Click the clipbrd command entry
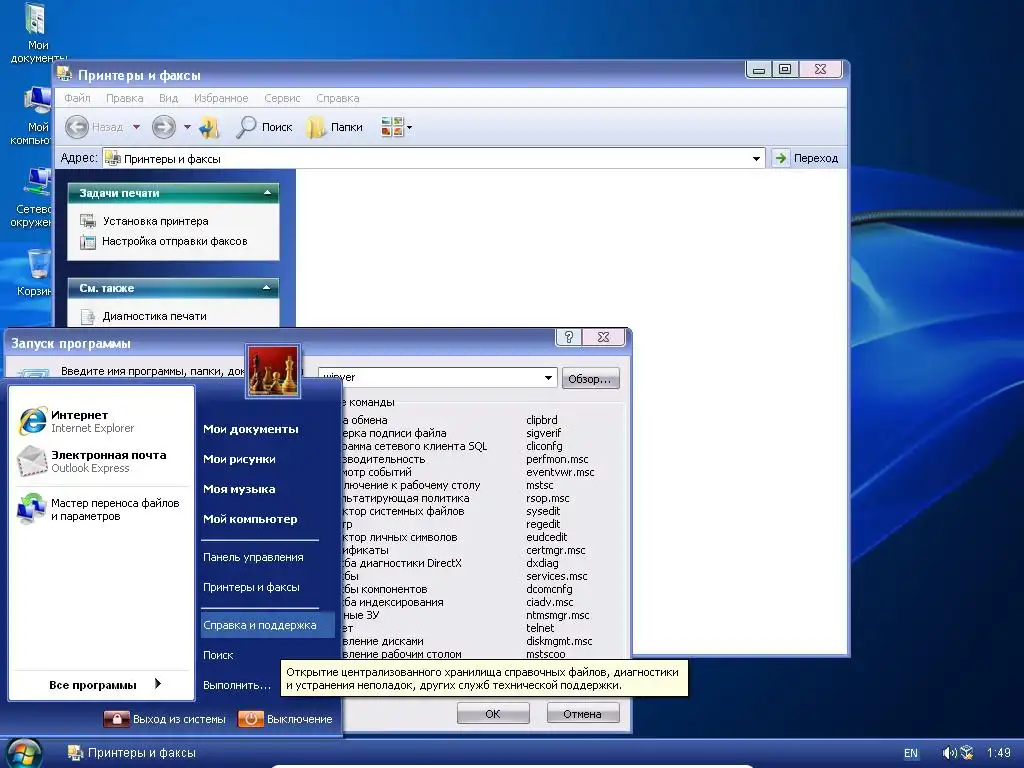Image resolution: width=1024 pixels, height=768 pixels. coord(541,420)
